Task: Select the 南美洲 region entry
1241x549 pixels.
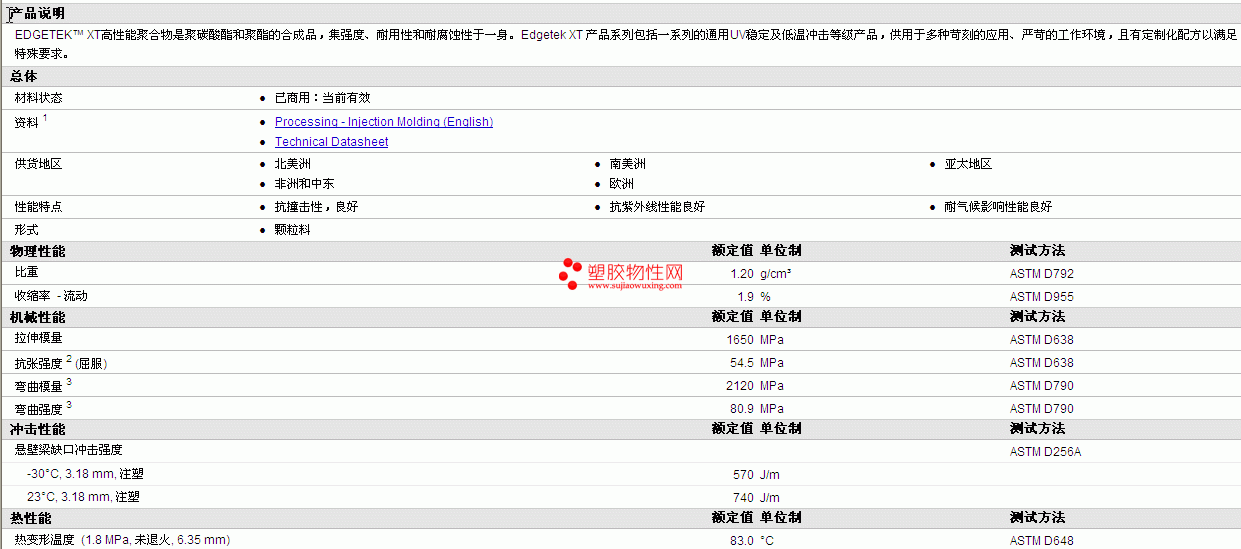Action: pos(628,164)
